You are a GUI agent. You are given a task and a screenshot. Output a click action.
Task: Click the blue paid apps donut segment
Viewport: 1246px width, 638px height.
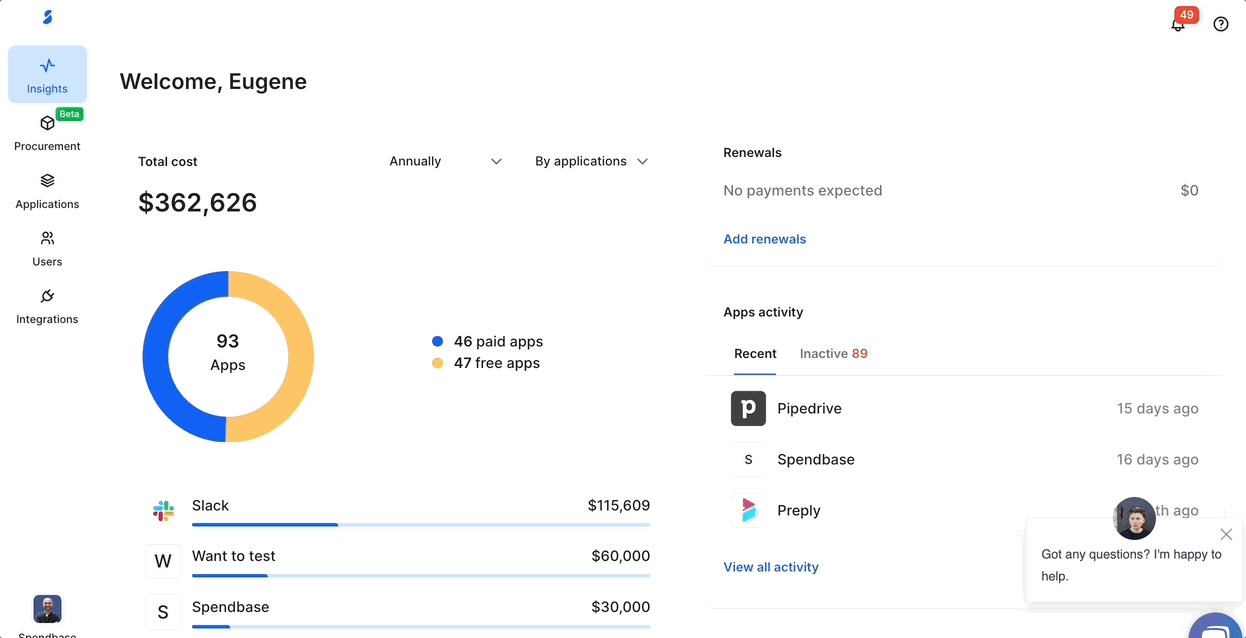(x=156, y=357)
